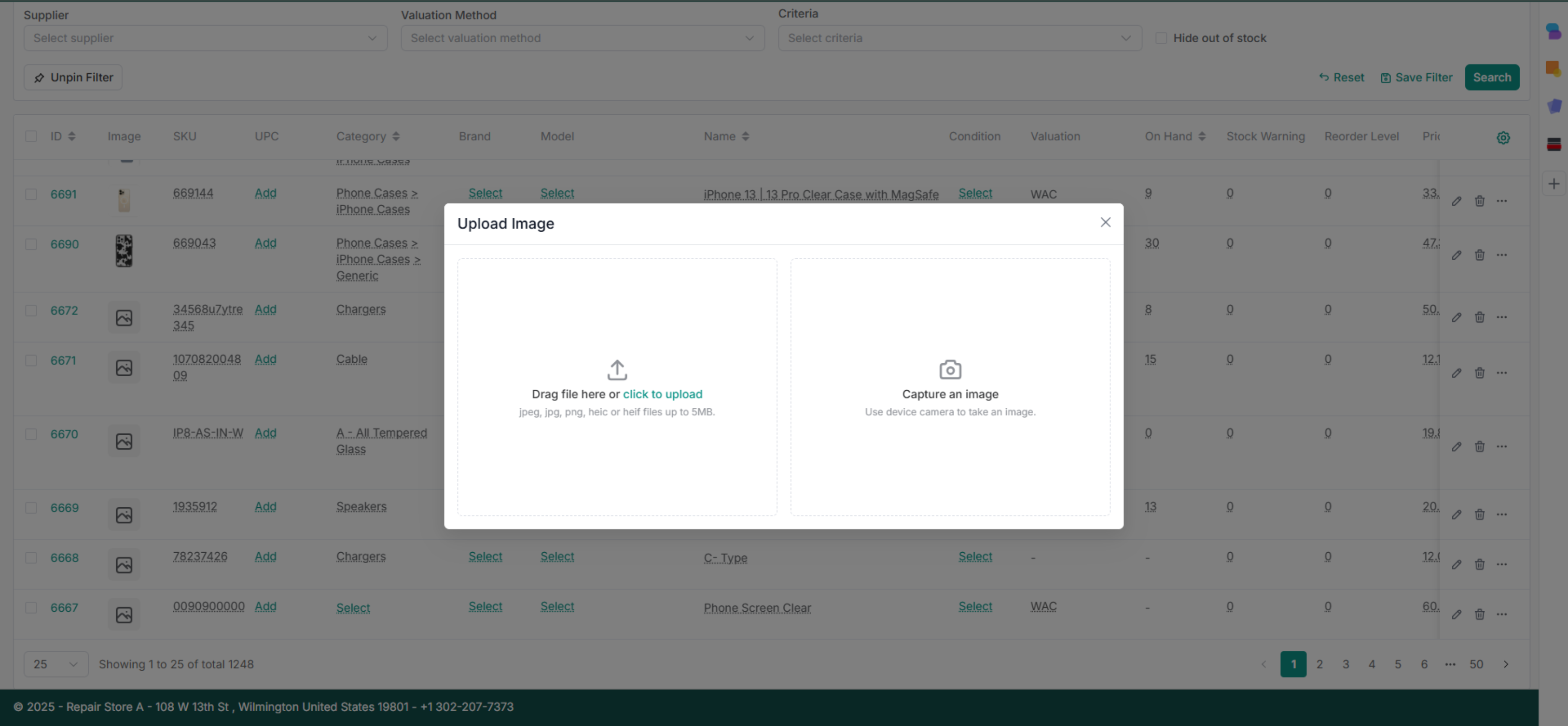This screenshot has height=726, width=1568.
Task: Open rows-per-page dropdown showing 25
Action: 56,665
